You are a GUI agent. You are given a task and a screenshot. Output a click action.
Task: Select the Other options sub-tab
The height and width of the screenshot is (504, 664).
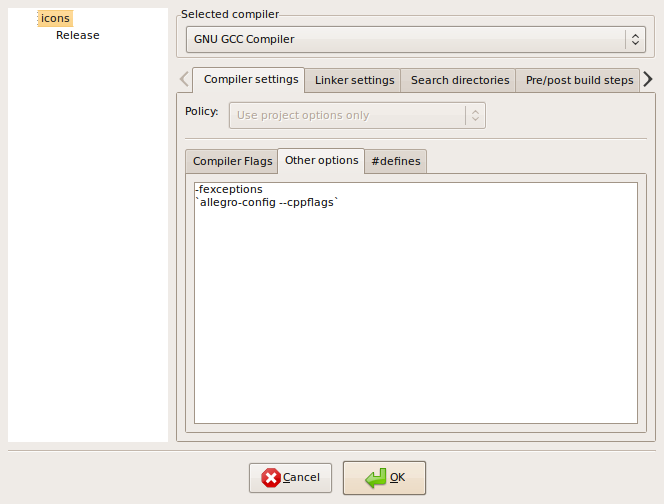[321, 160]
